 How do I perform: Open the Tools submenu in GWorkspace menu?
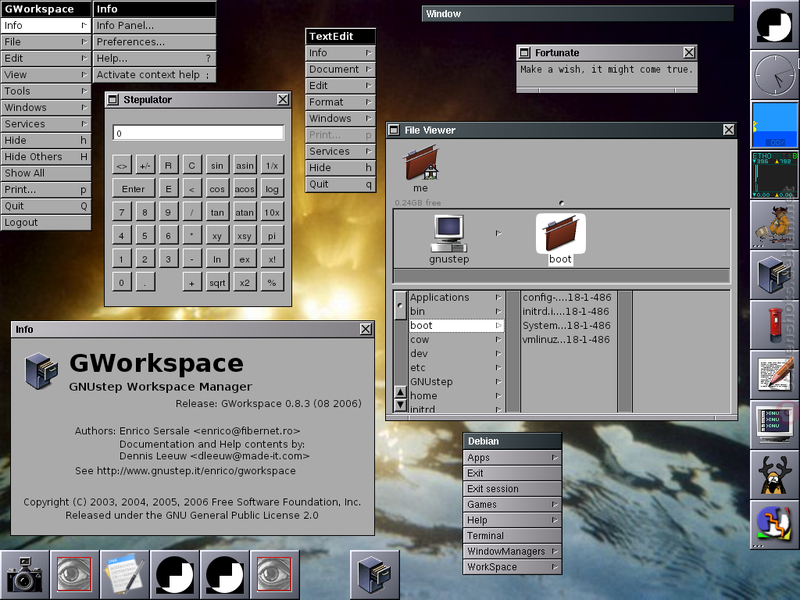[45, 91]
